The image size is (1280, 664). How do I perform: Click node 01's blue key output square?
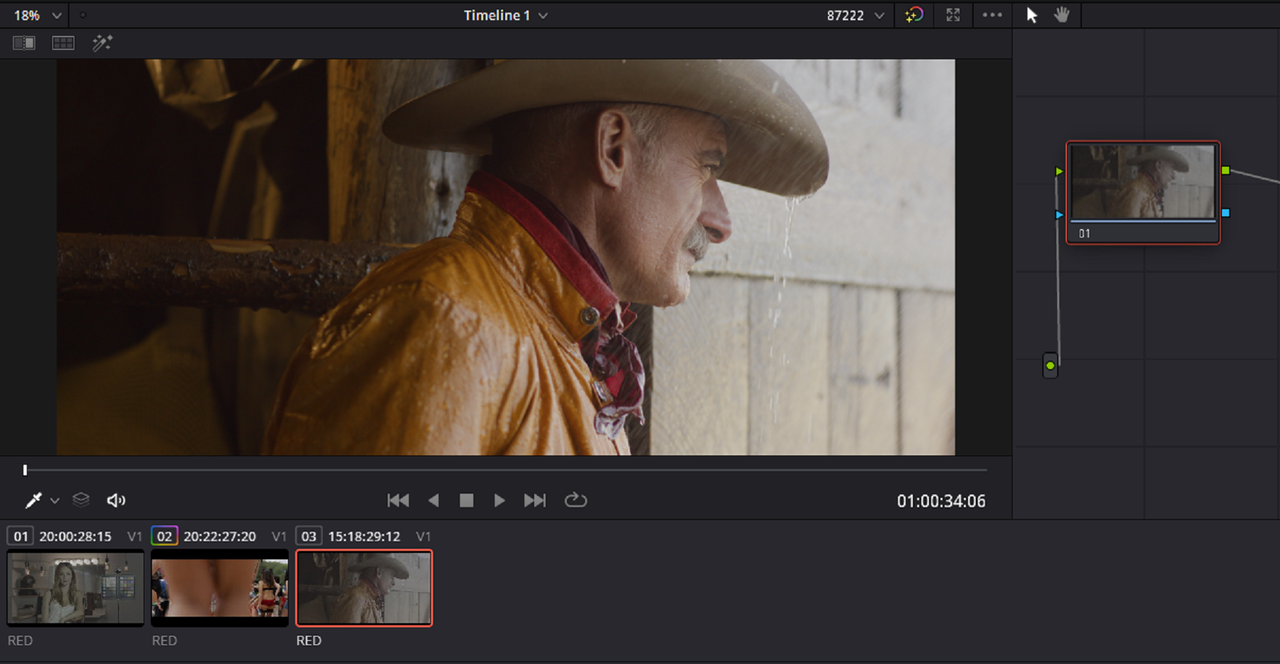pos(1225,213)
